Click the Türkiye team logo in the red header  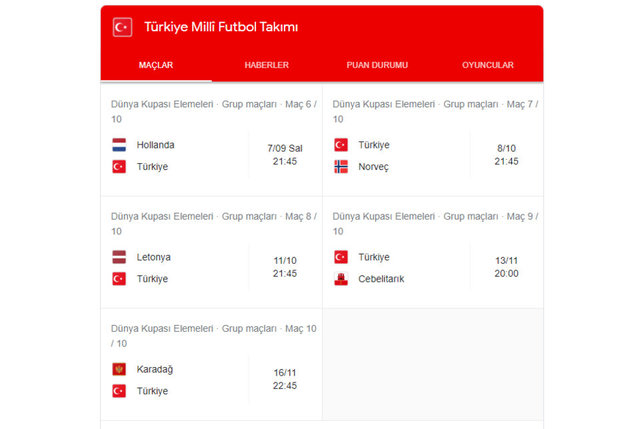[122, 27]
